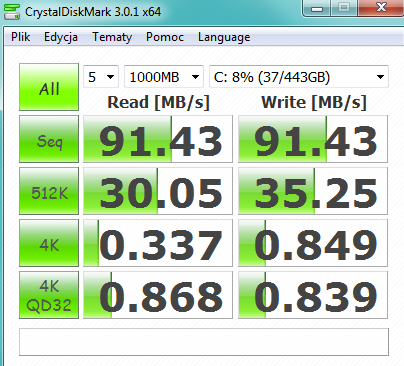The image size is (404, 366).
Task: Click the Read [MB/s] column header
Action: tap(158, 102)
